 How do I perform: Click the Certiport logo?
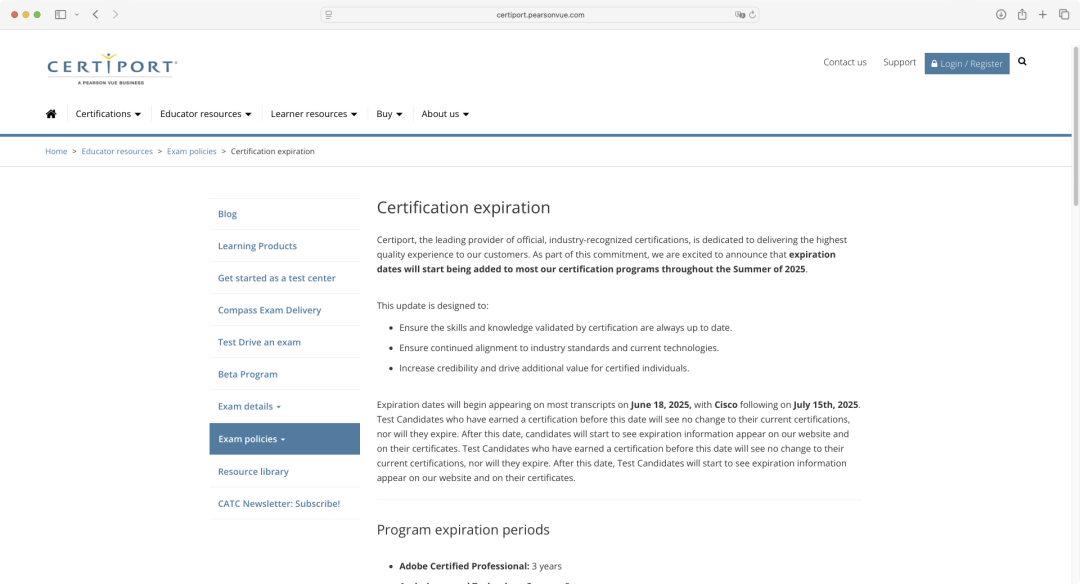(112, 68)
